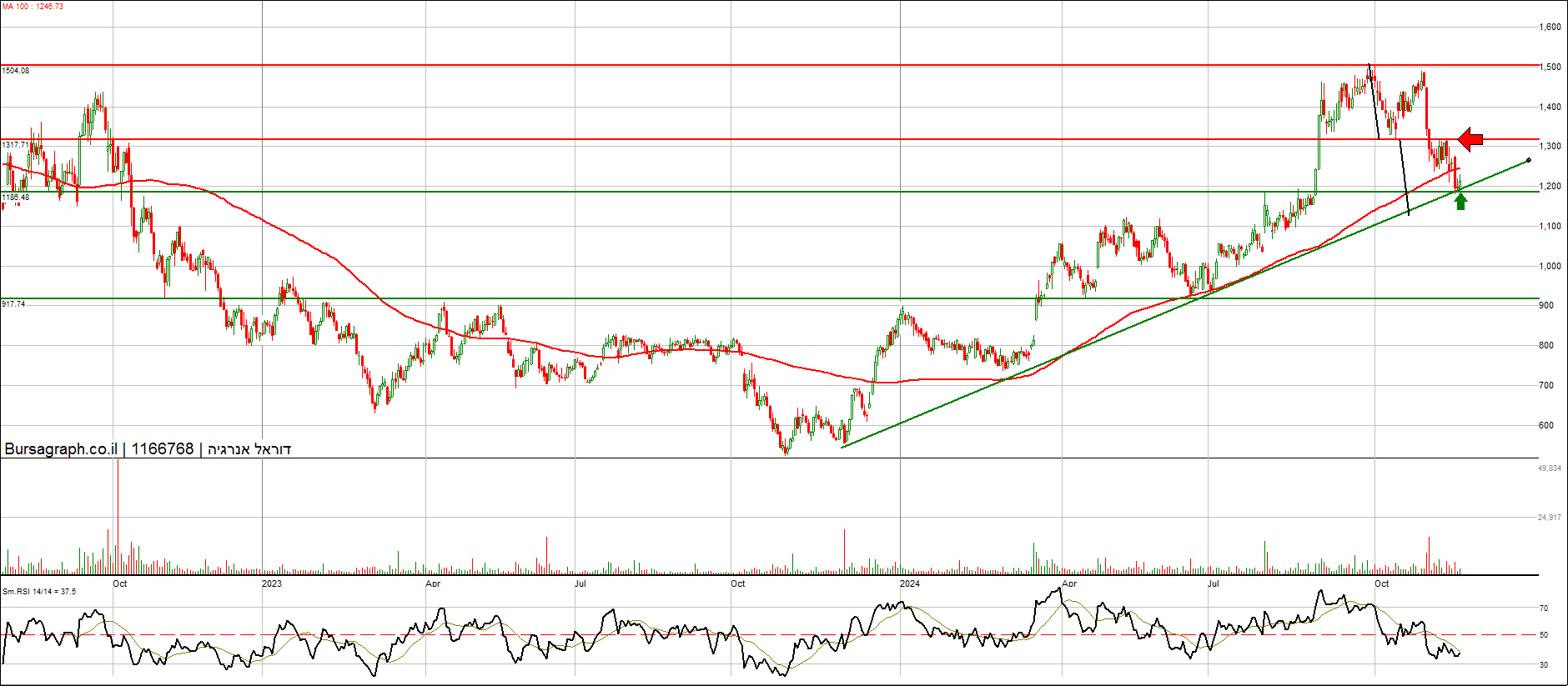The height and width of the screenshot is (686, 1568).
Task: Click the RSI 30 level label
Action: [1544, 664]
